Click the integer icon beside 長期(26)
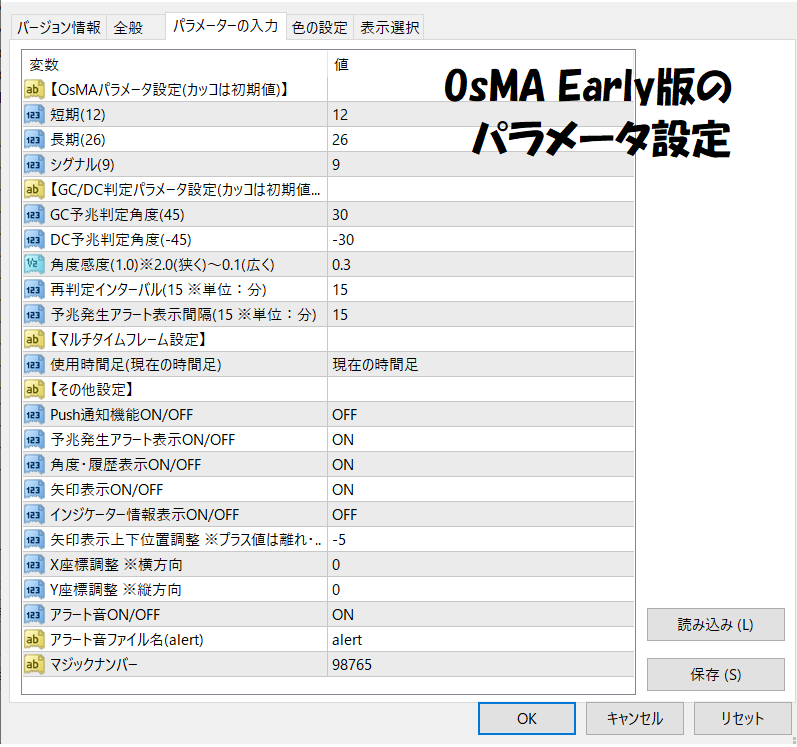 (34, 140)
